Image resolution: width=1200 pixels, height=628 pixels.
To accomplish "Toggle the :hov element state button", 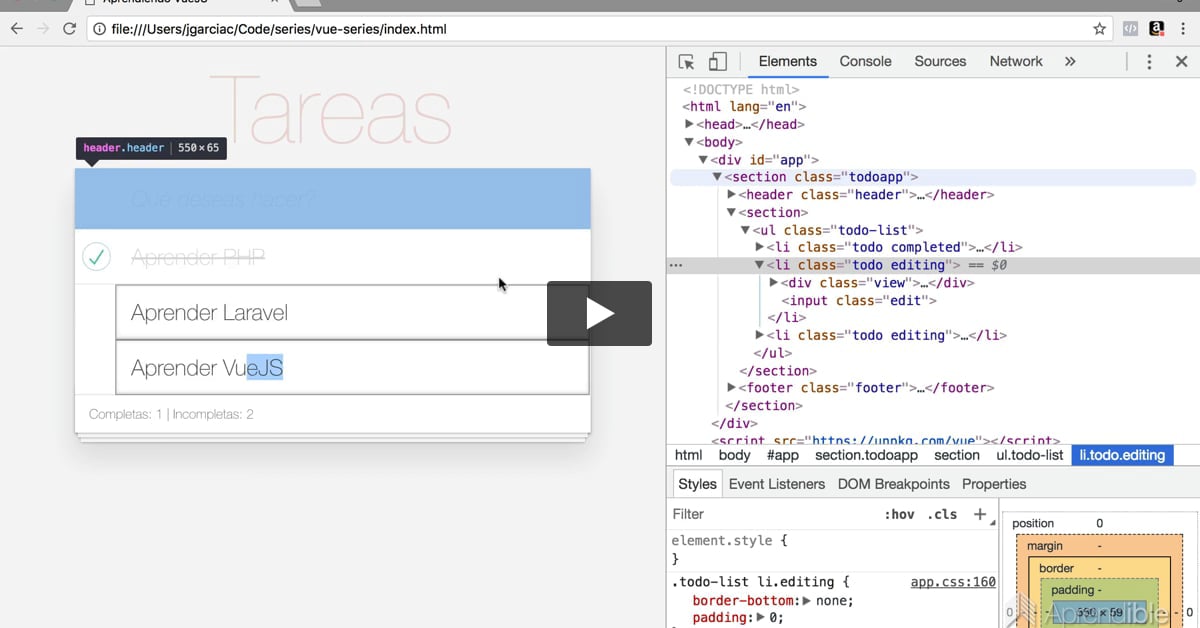I will pyautogui.click(x=899, y=514).
